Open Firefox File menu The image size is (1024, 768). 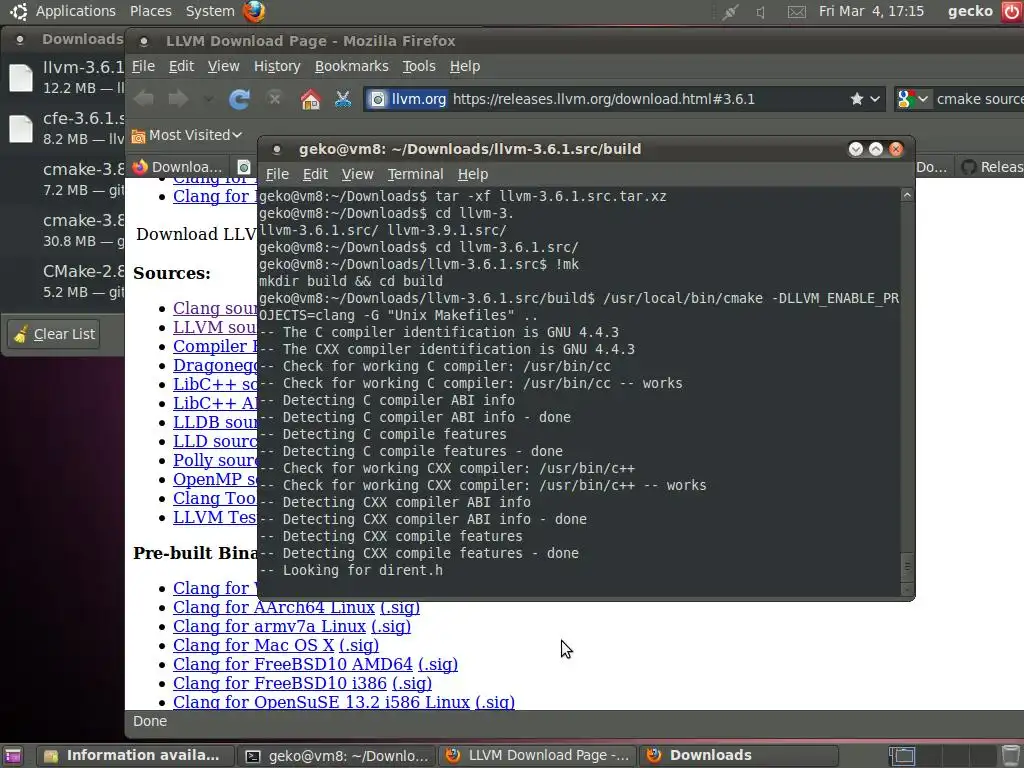(x=143, y=66)
